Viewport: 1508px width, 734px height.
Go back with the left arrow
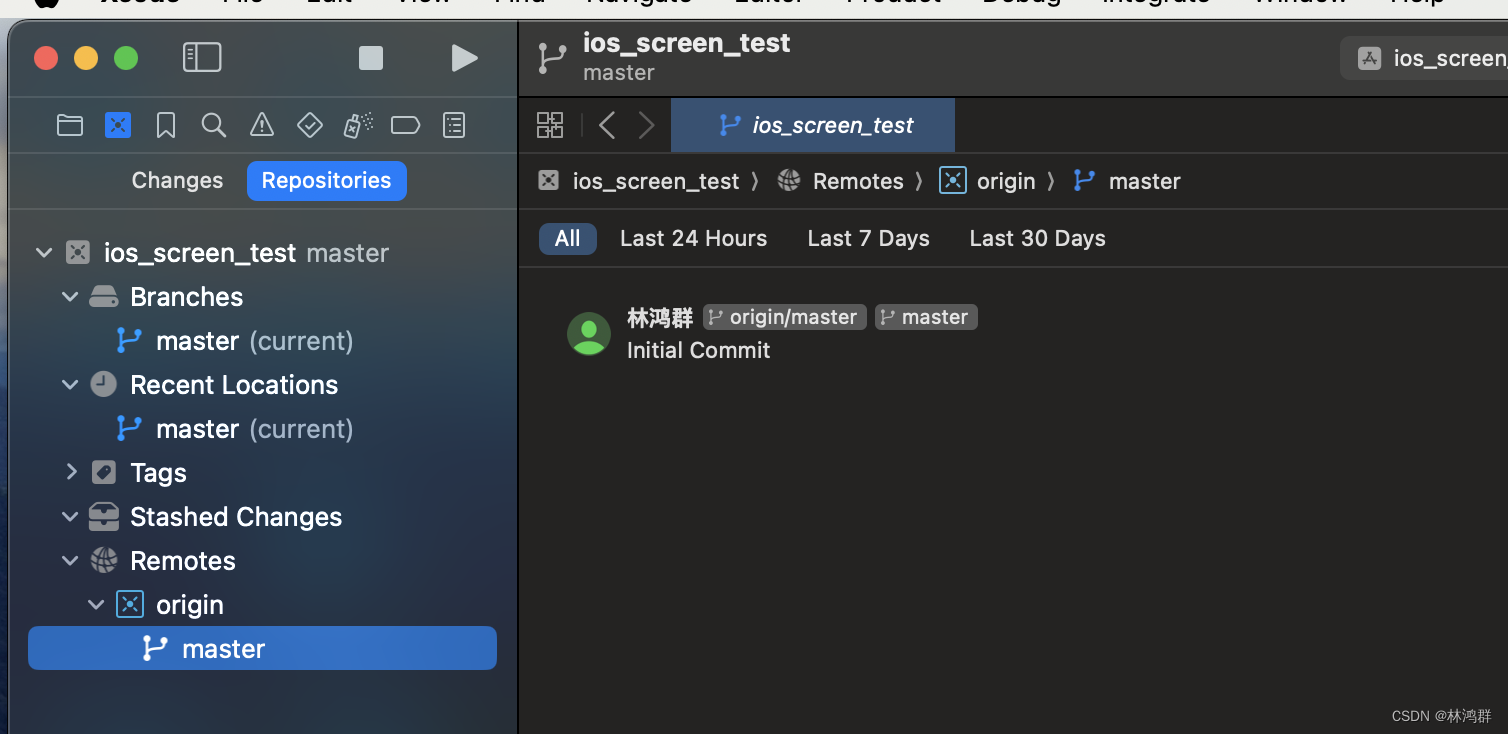(x=606, y=125)
